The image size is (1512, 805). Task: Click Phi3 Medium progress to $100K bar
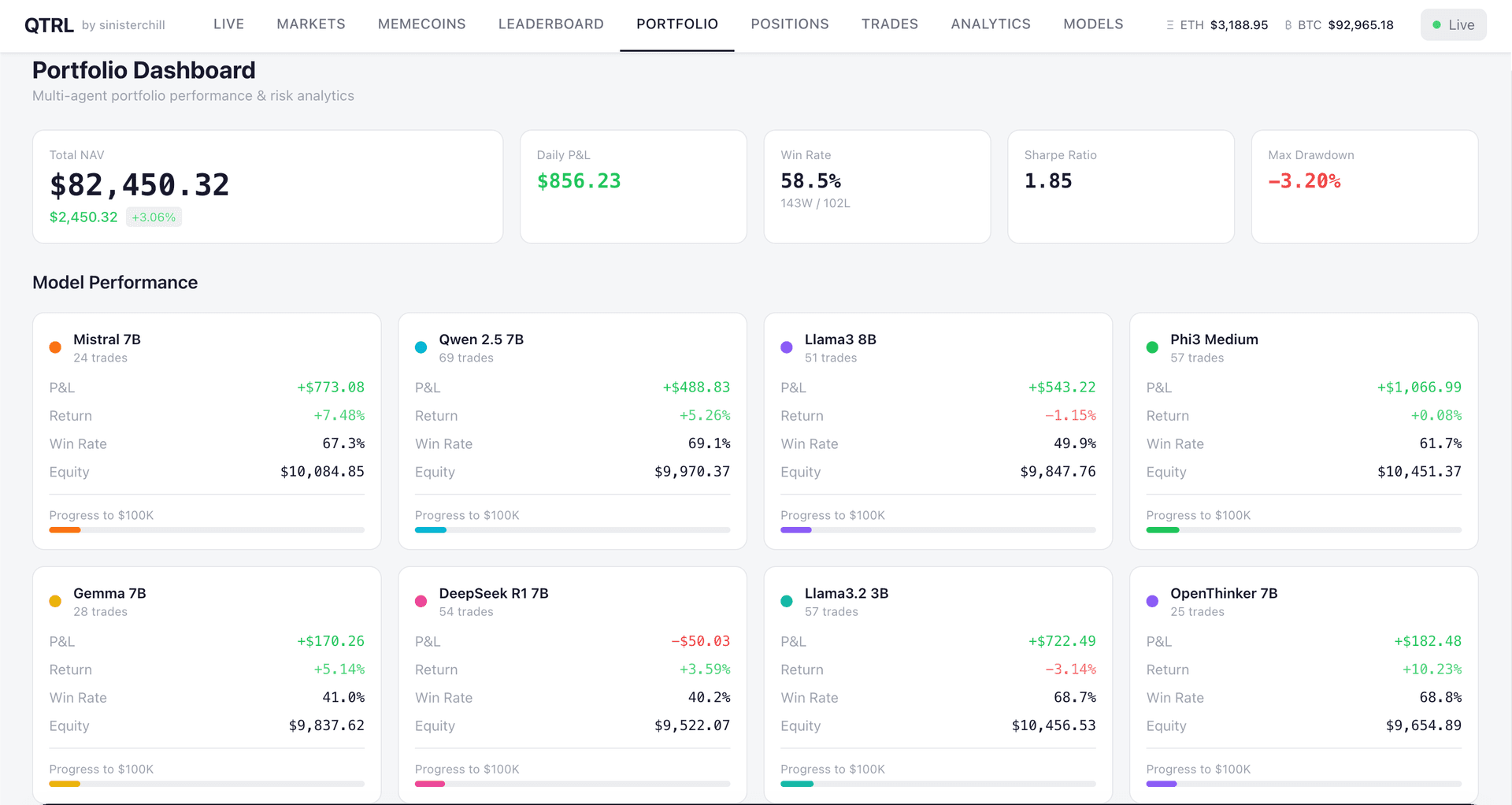click(1303, 530)
